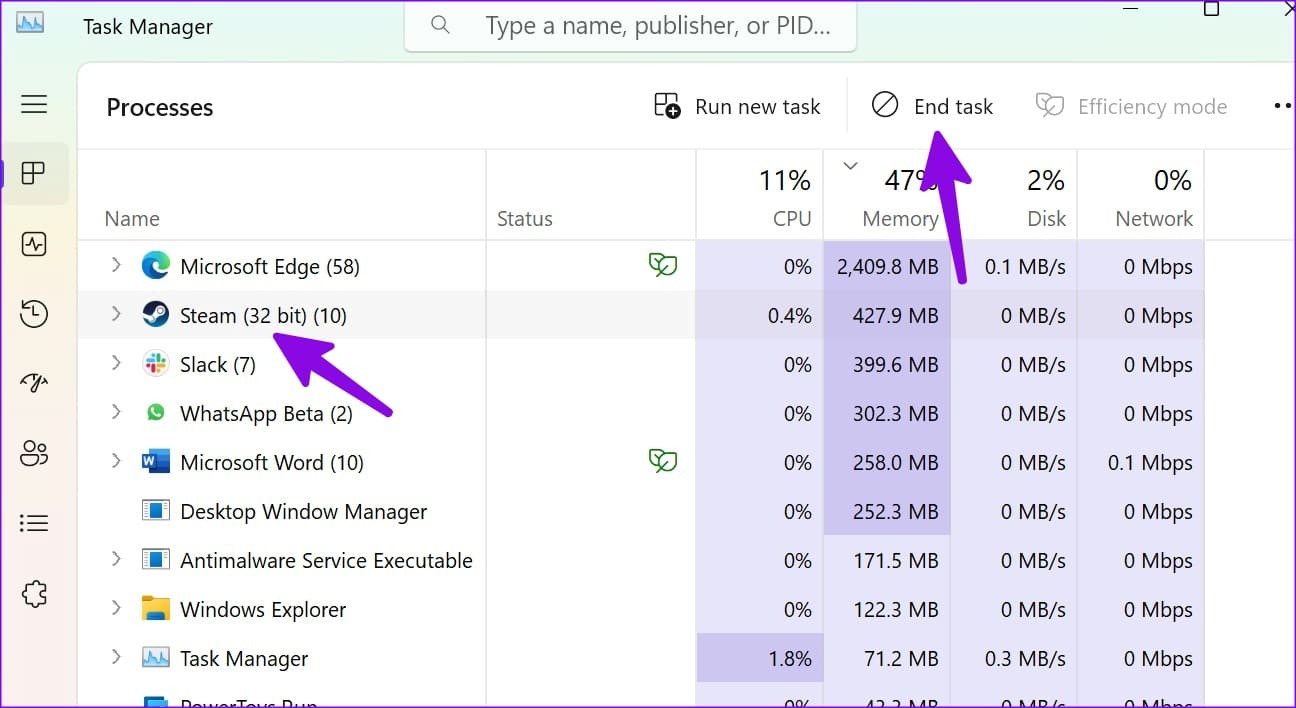Image resolution: width=1296 pixels, height=708 pixels.
Task: Expand the Antimalware Service Executable group
Action: tap(116, 559)
